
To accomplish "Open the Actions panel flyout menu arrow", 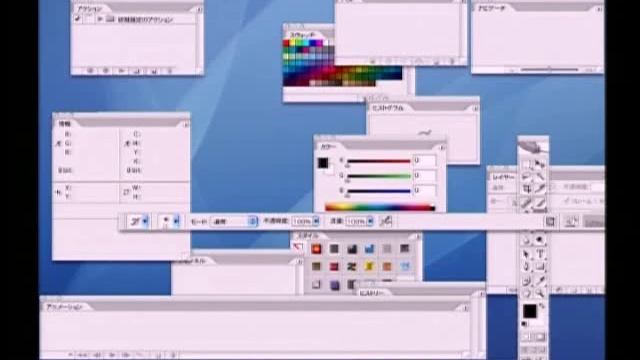I will (199, 9).
